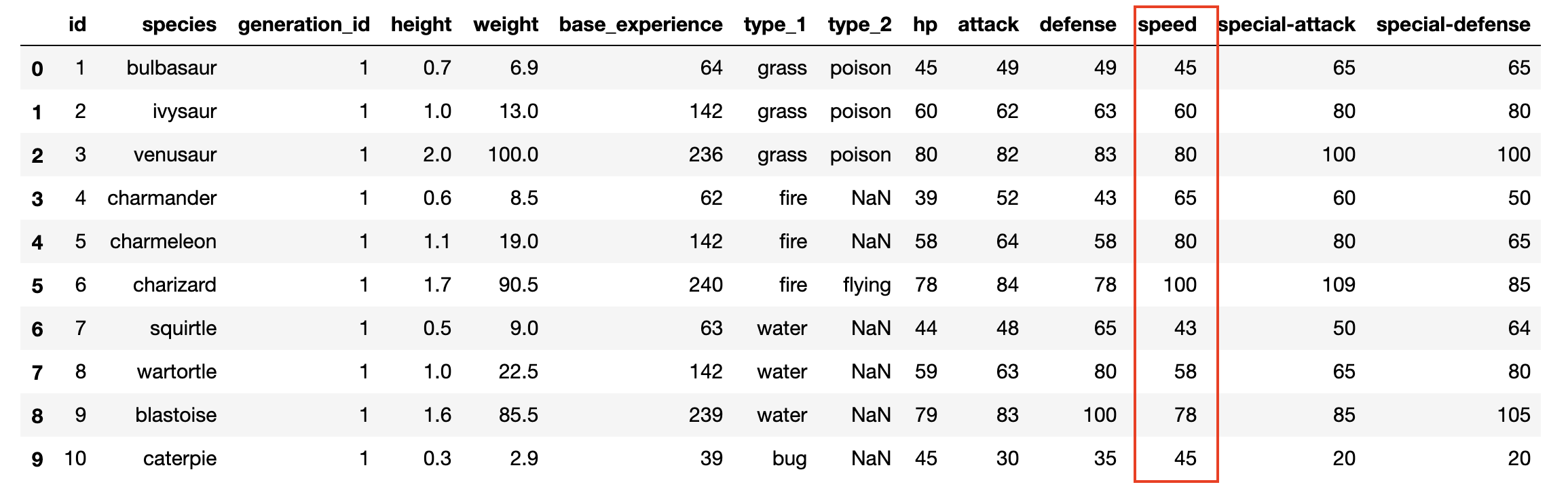The image size is (1568, 491).
Task: Select the species column header
Action: 179,25
